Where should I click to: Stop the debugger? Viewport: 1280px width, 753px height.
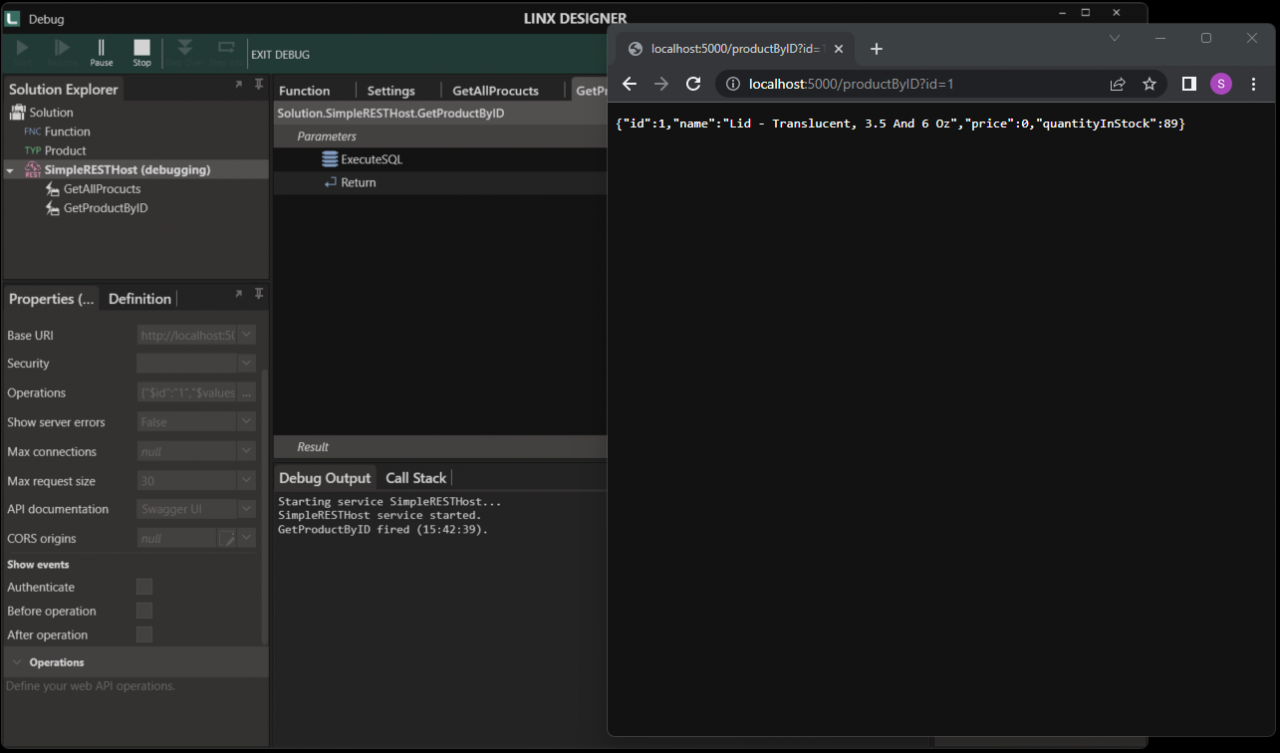coord(142,52)
